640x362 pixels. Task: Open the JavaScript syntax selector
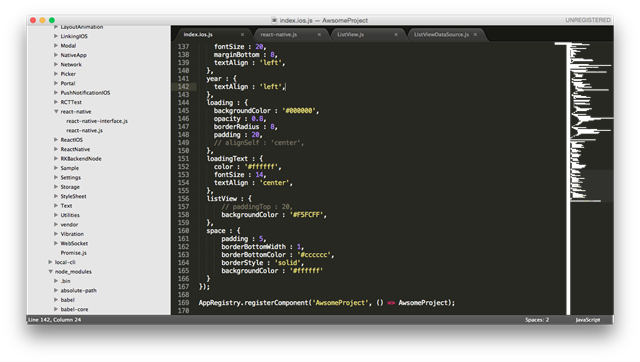(x=588, y=320)
